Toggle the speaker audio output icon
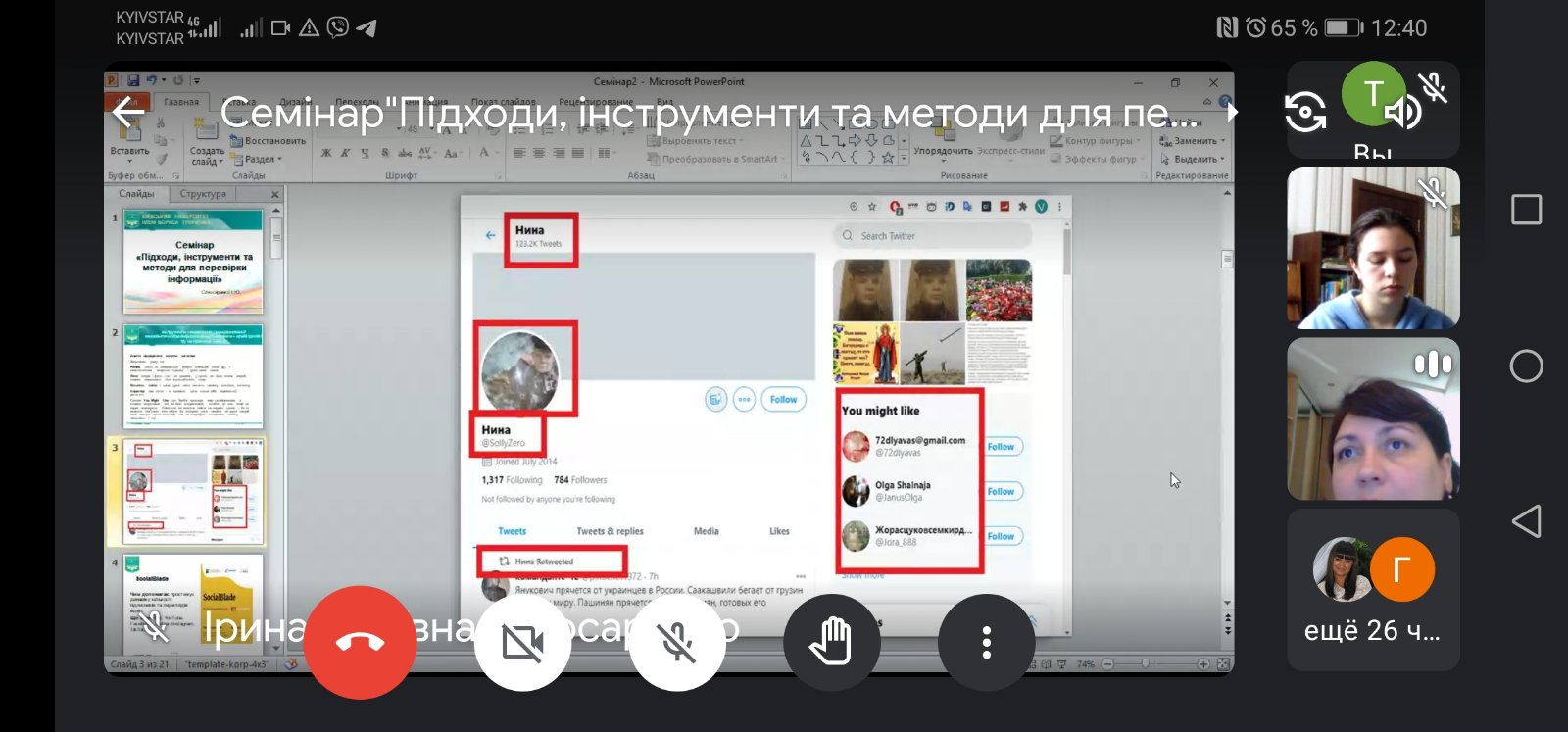The image size is (1568, 732). [x=1403, y=112]
